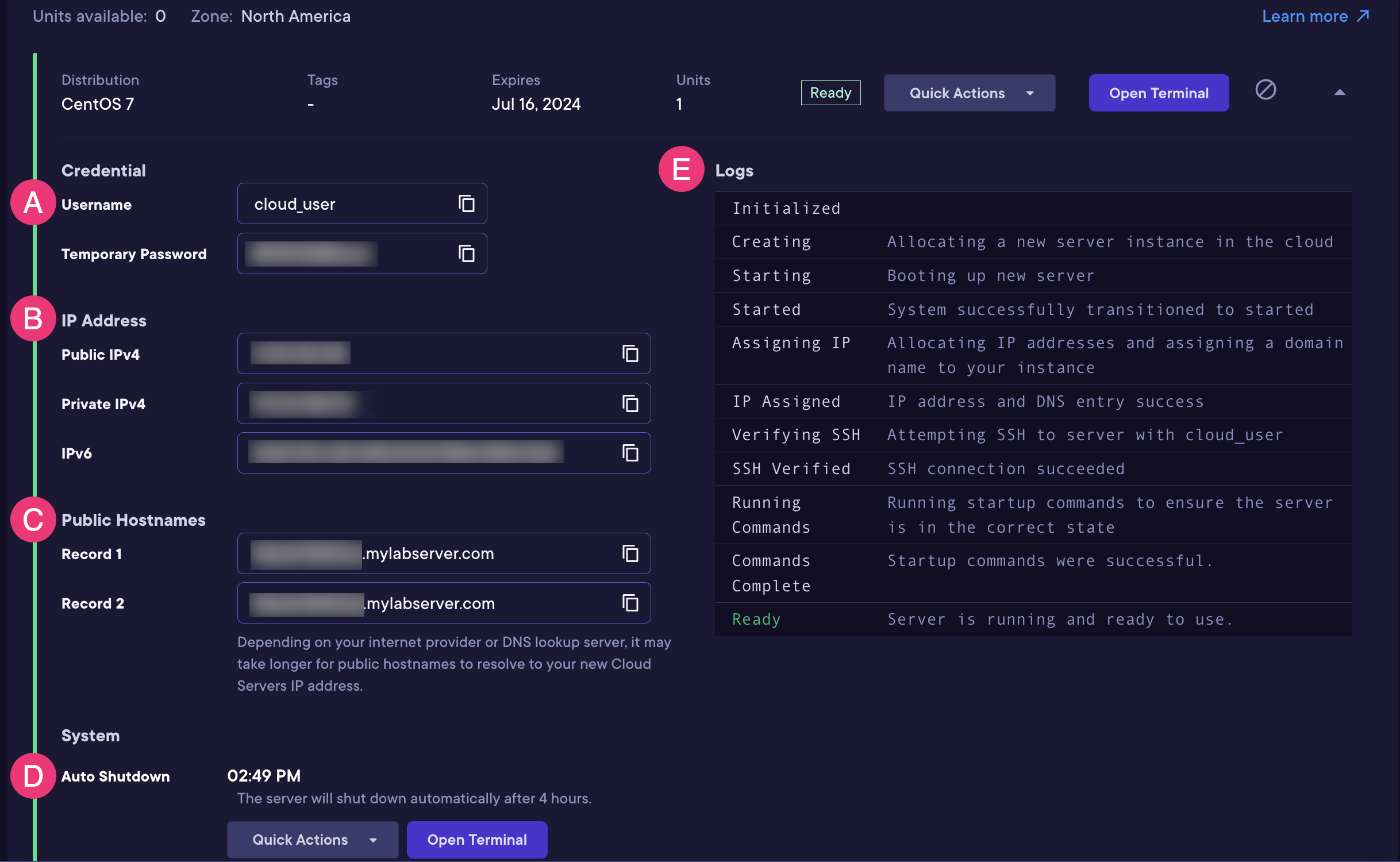
Task: Copy the Private IPv4 address
Action: point(630,403)
